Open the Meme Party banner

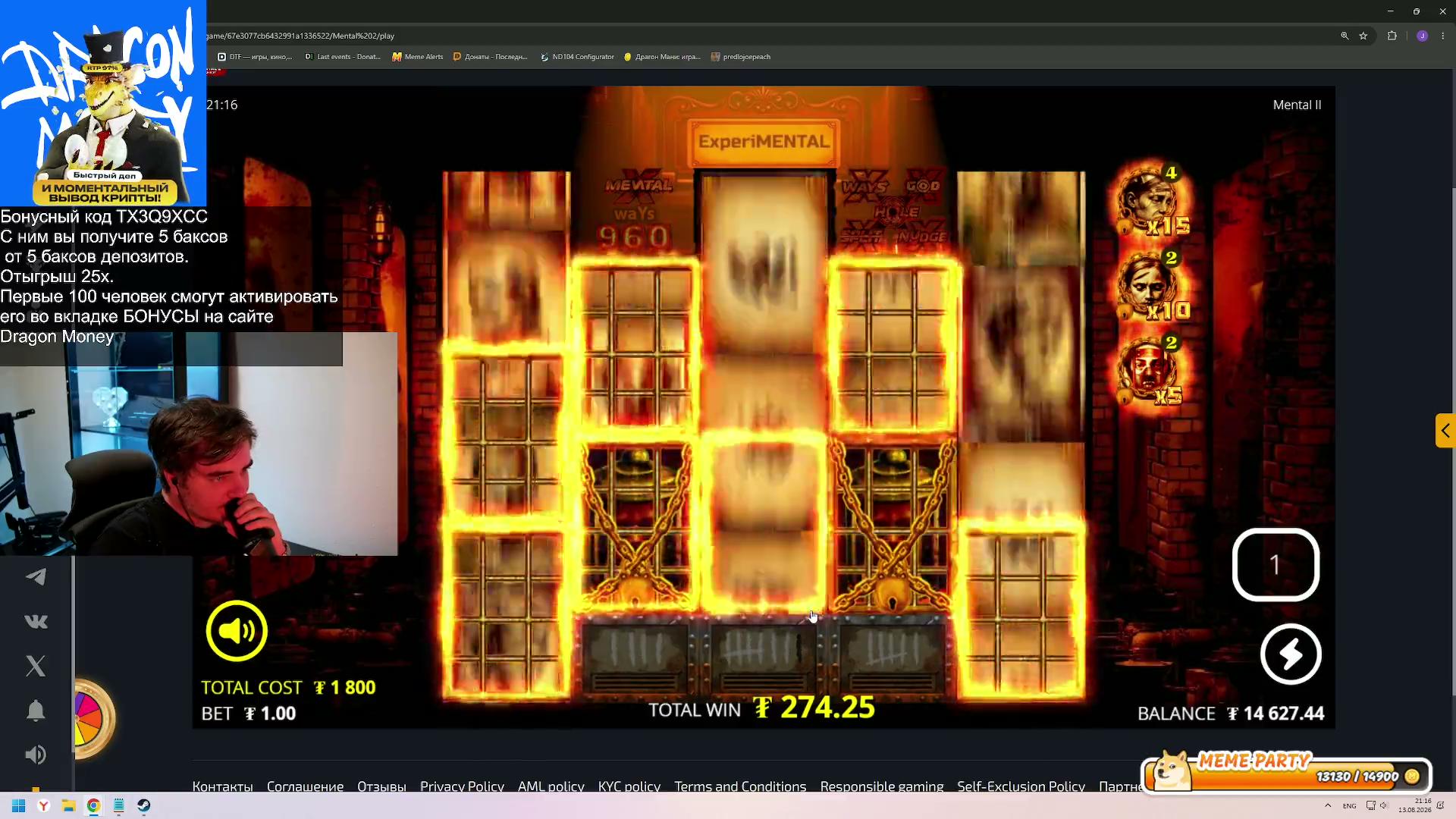pyautogui.click(x=1286, y=773)
